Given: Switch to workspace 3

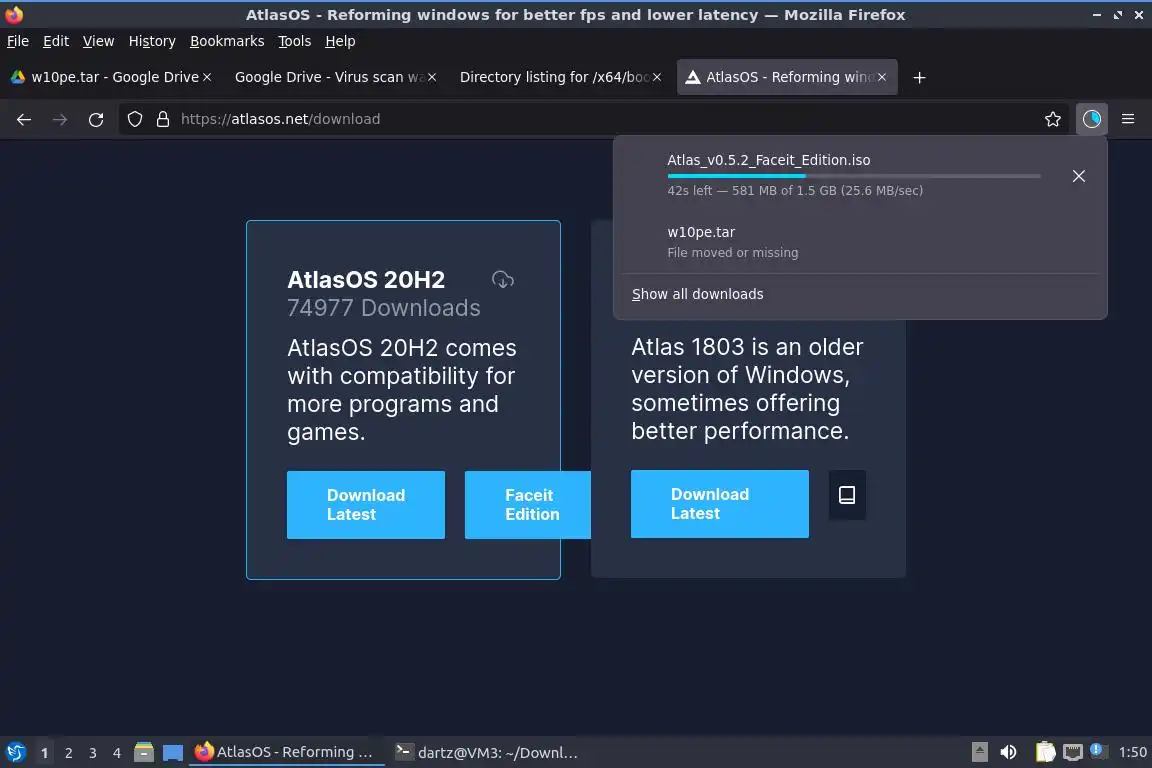Looking at the screenshot, I should pyautogui.click(x=93, y=753).
